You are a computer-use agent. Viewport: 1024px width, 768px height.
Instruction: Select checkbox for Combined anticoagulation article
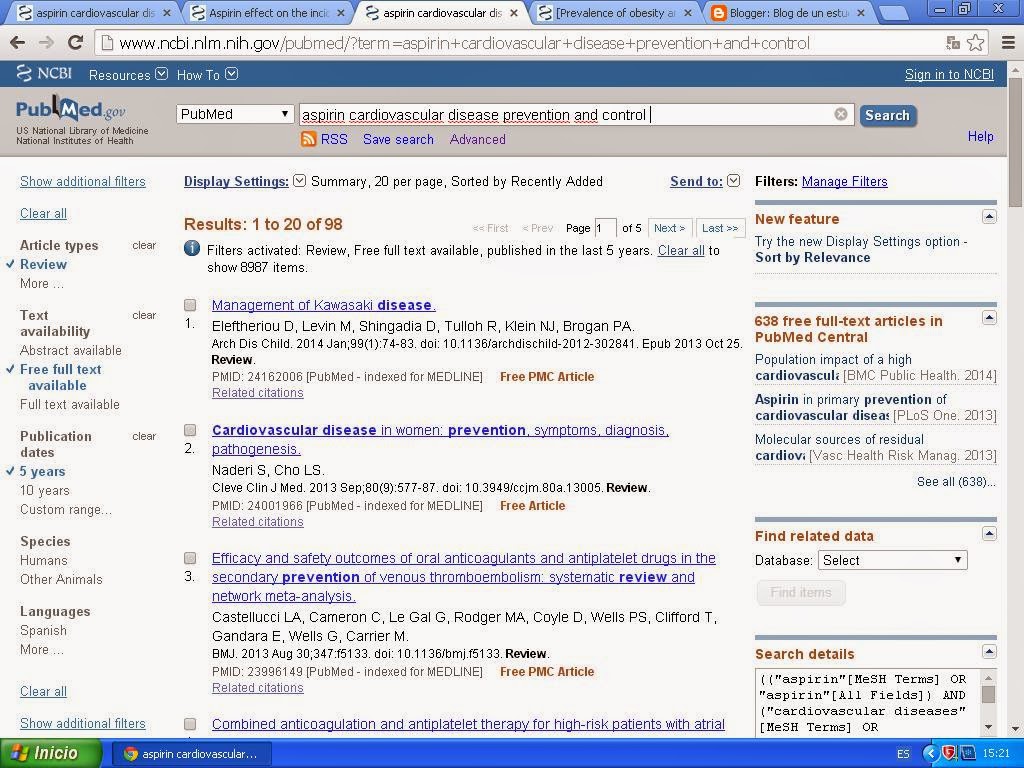click(190, 724)
